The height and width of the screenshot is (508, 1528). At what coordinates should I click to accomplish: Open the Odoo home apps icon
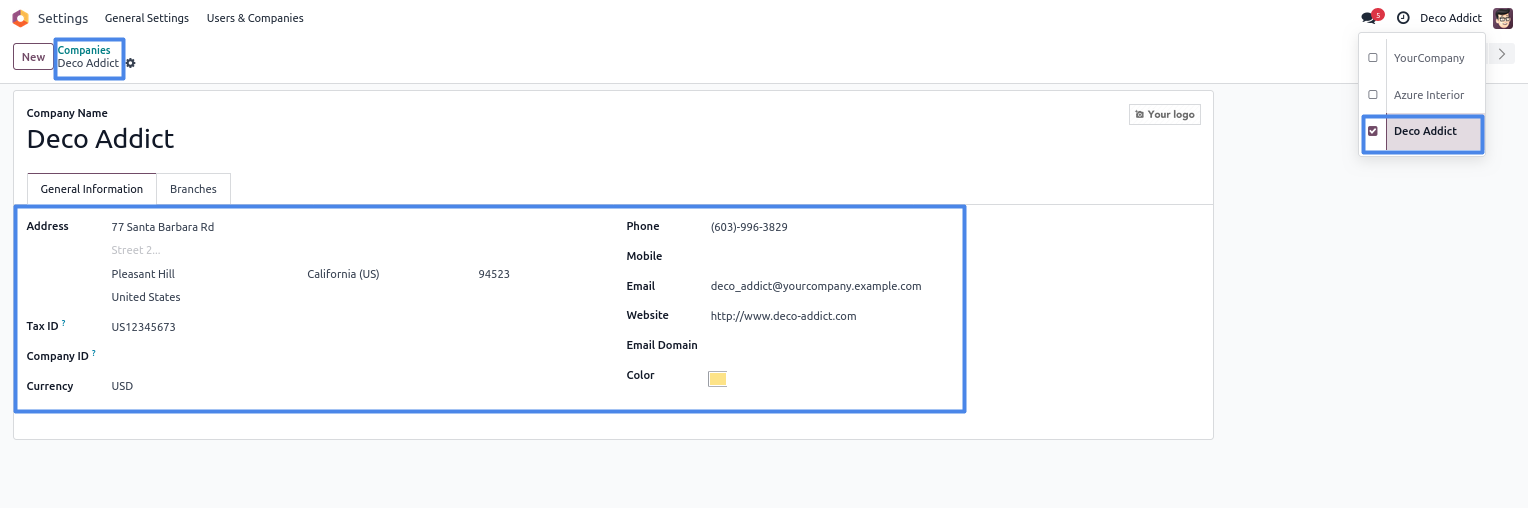20,18
